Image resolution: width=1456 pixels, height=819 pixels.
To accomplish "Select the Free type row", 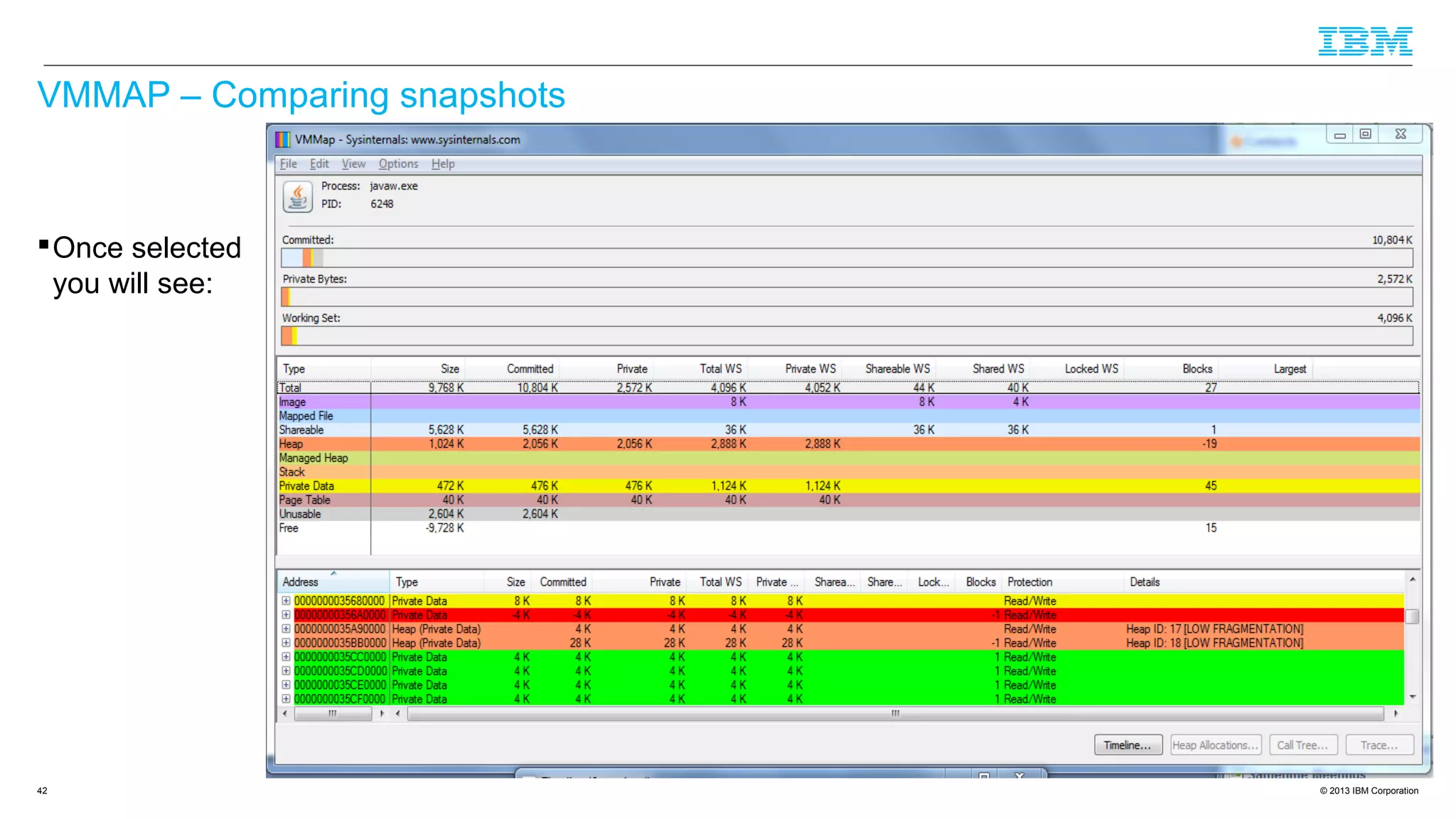I will (x=848, y=528).
